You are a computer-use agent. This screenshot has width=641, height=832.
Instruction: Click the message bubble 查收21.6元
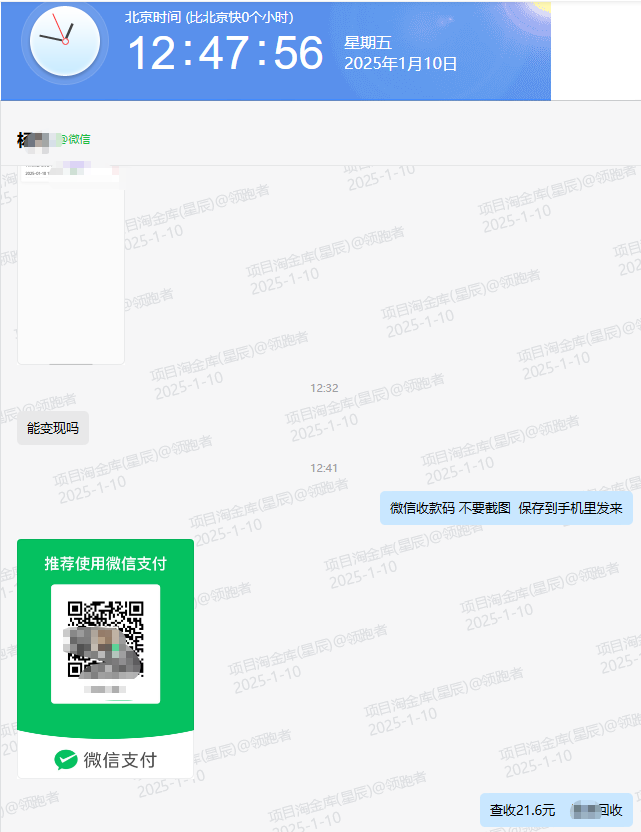(x=556, y=810)
